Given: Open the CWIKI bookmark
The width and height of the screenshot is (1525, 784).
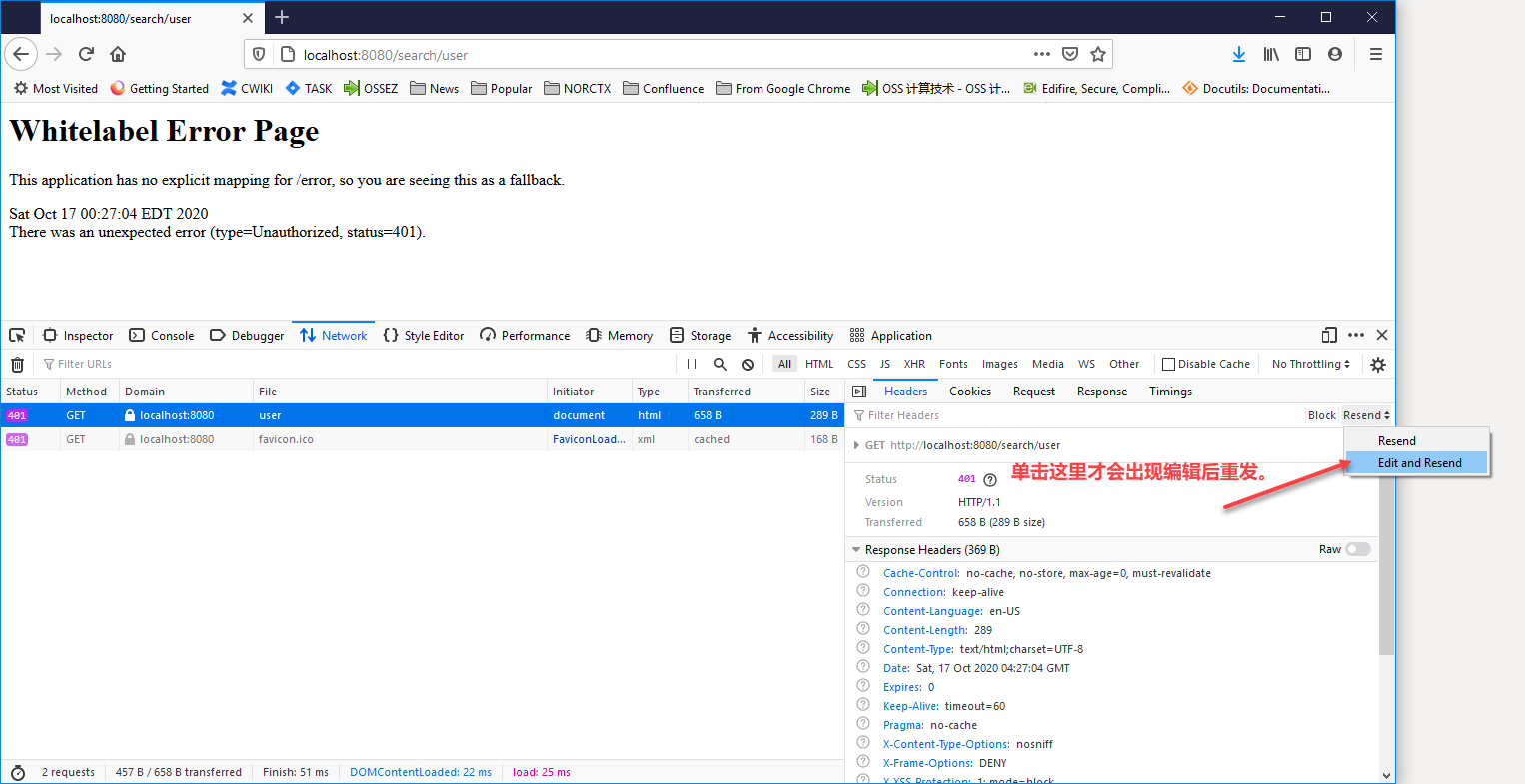Looking at the screenshot, I should pos(247,88).
